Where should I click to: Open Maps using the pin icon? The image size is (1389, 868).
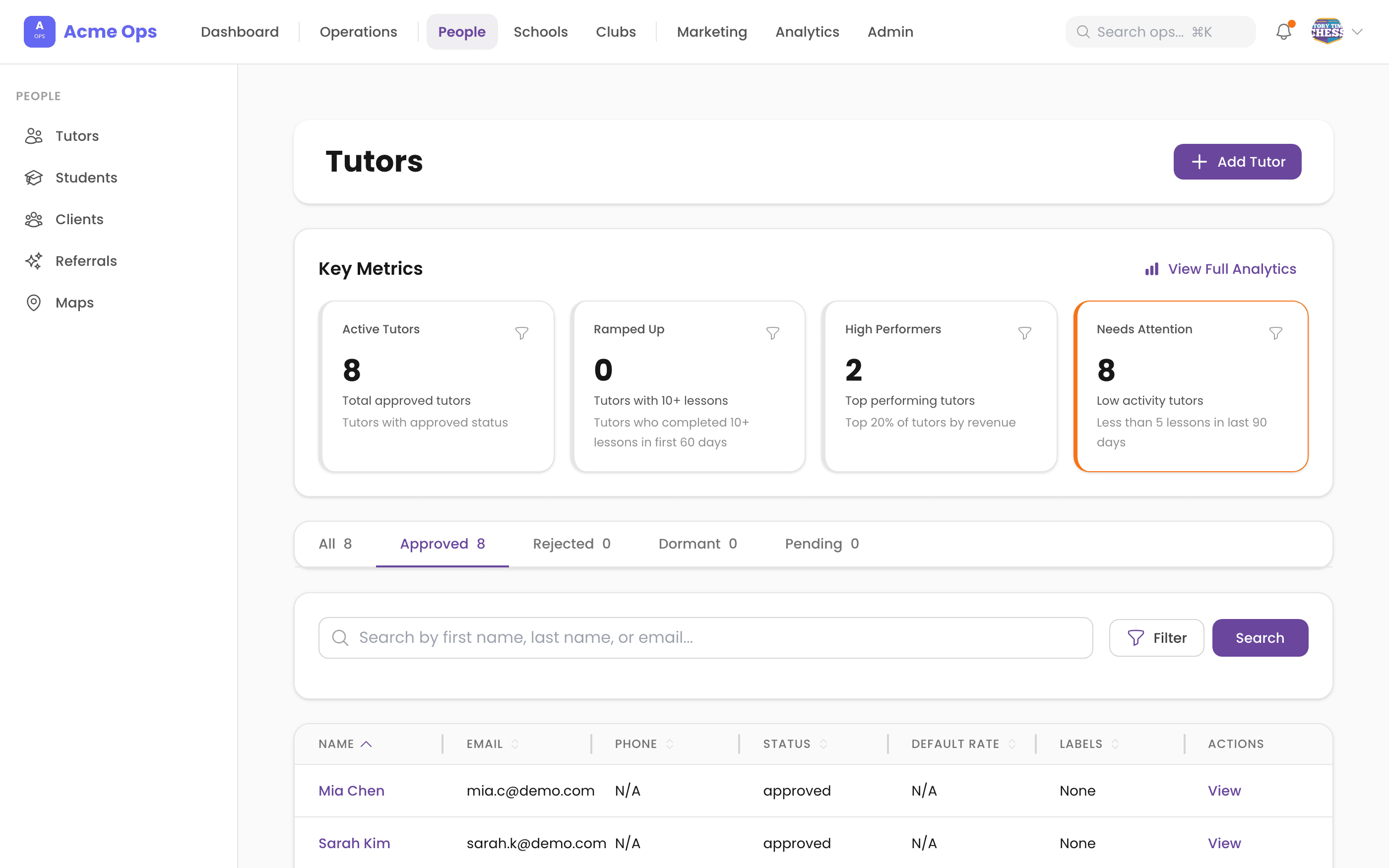coord(34,303)
